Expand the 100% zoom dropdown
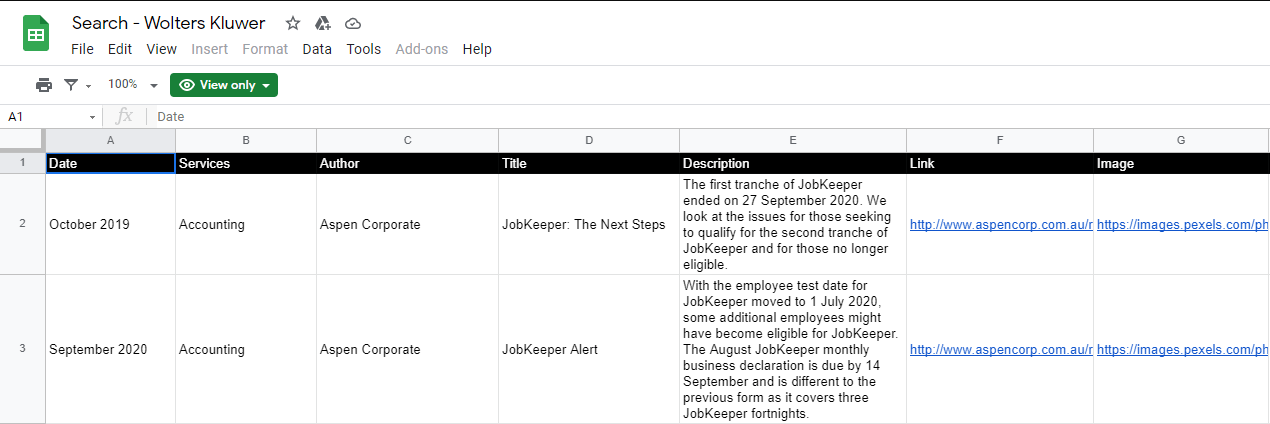This screenshot has height=424, width=1270. [133, 85]
